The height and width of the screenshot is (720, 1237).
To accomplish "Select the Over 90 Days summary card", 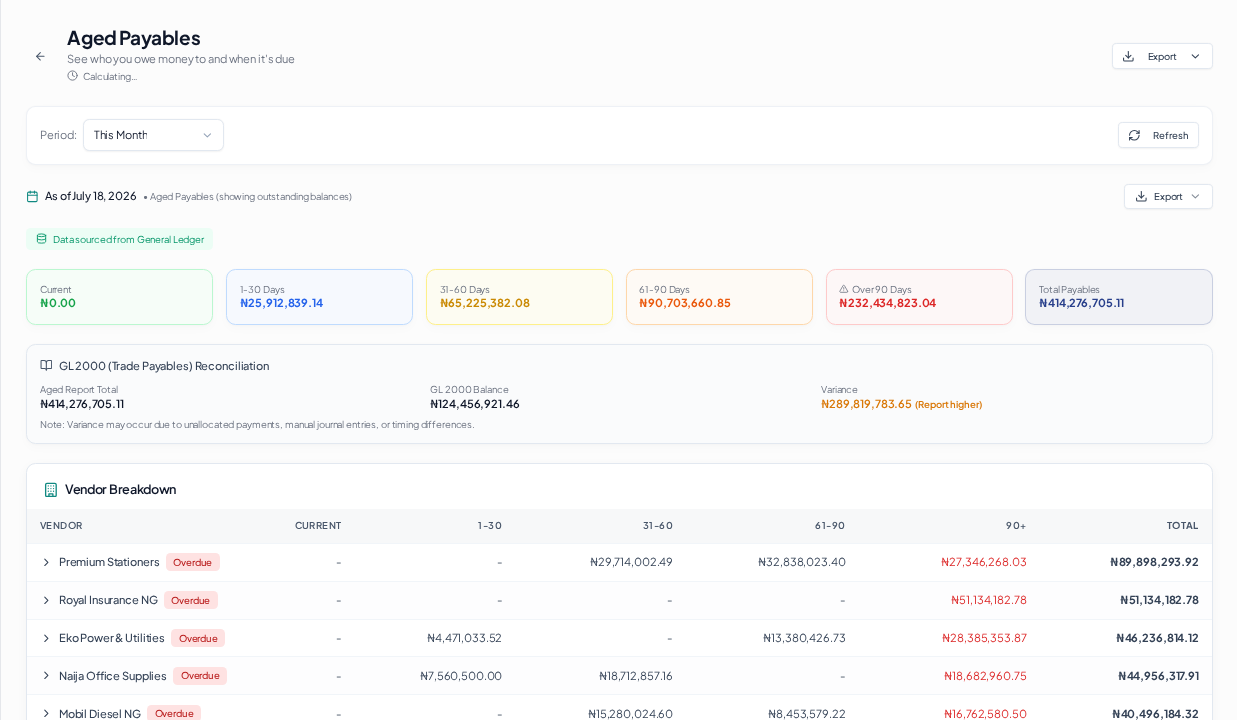I will (919, 297).
